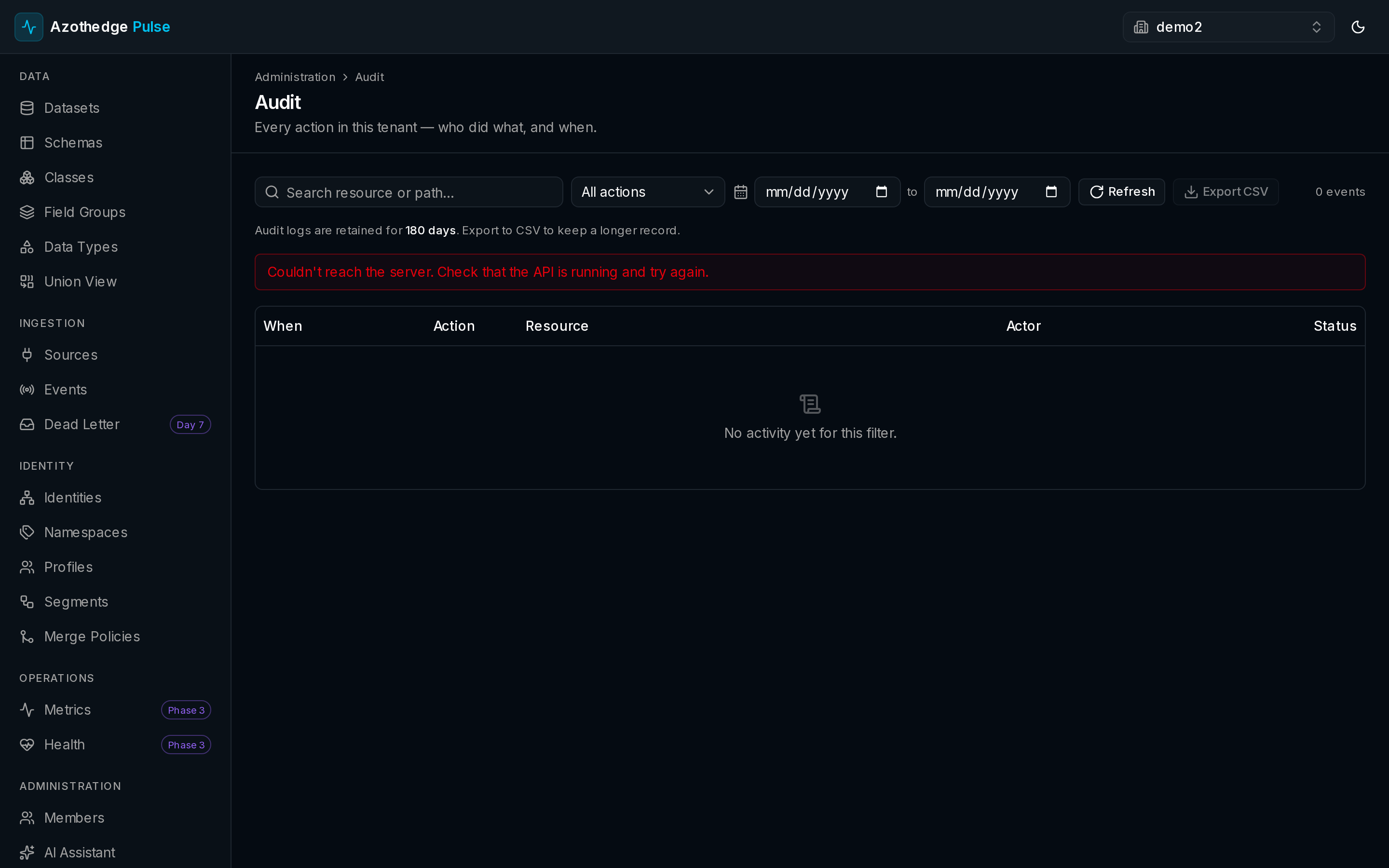Click the AI Assistant sparkles icon
The height and width of the screenshot is (868, 1389).
[27, 853]
